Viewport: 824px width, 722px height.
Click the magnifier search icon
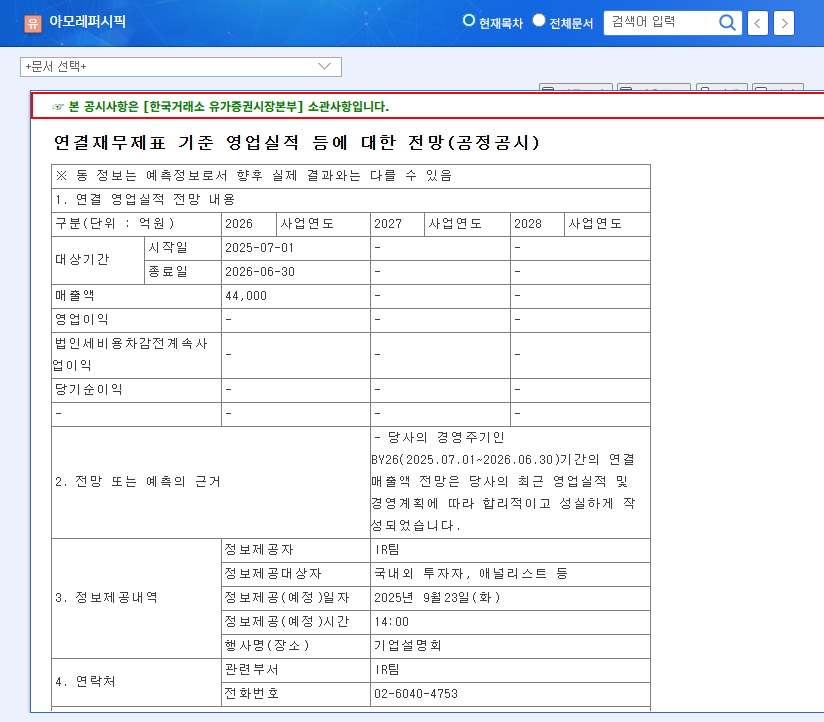click(x=727, y=23)
